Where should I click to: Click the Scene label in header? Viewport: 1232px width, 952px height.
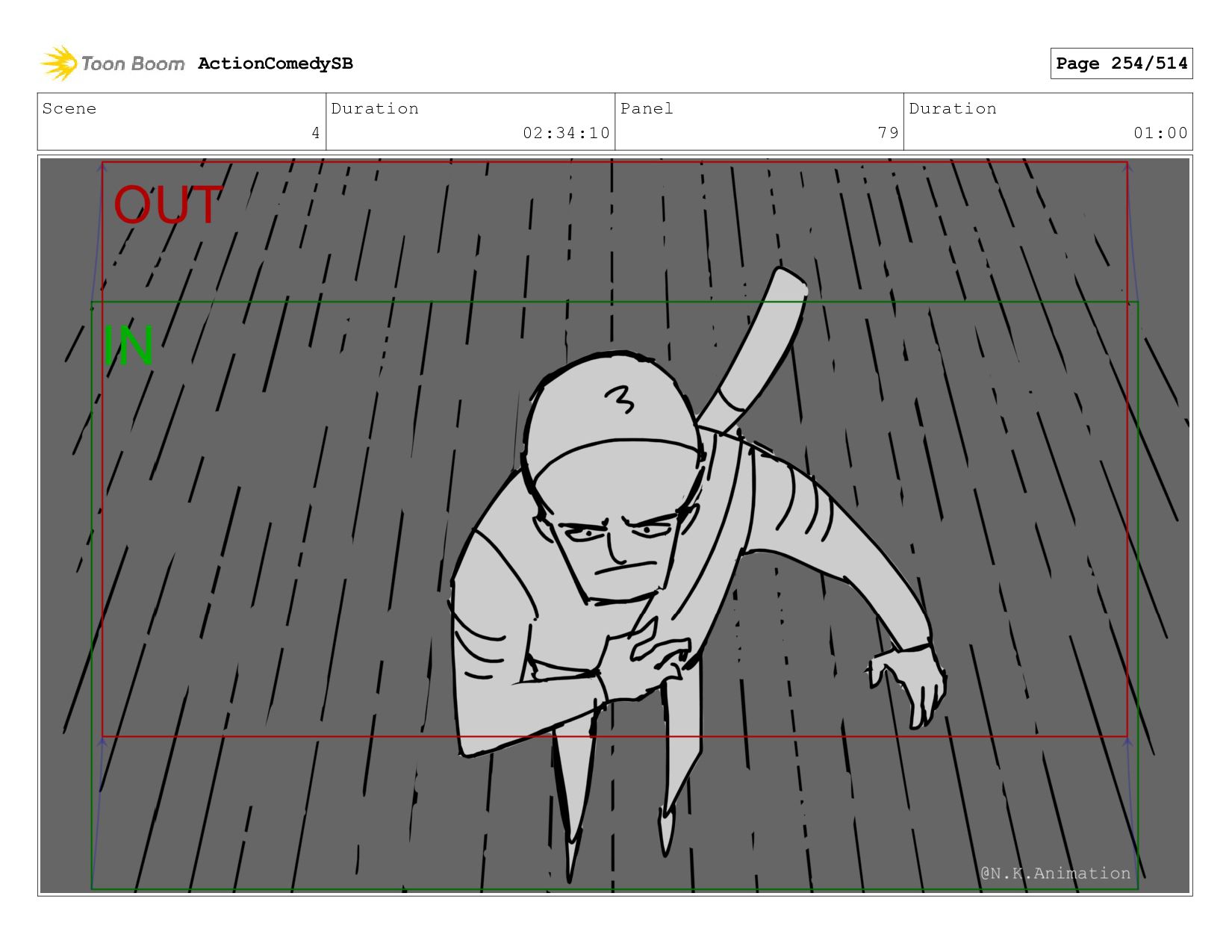pyautogui.click(x=69, y=108)
